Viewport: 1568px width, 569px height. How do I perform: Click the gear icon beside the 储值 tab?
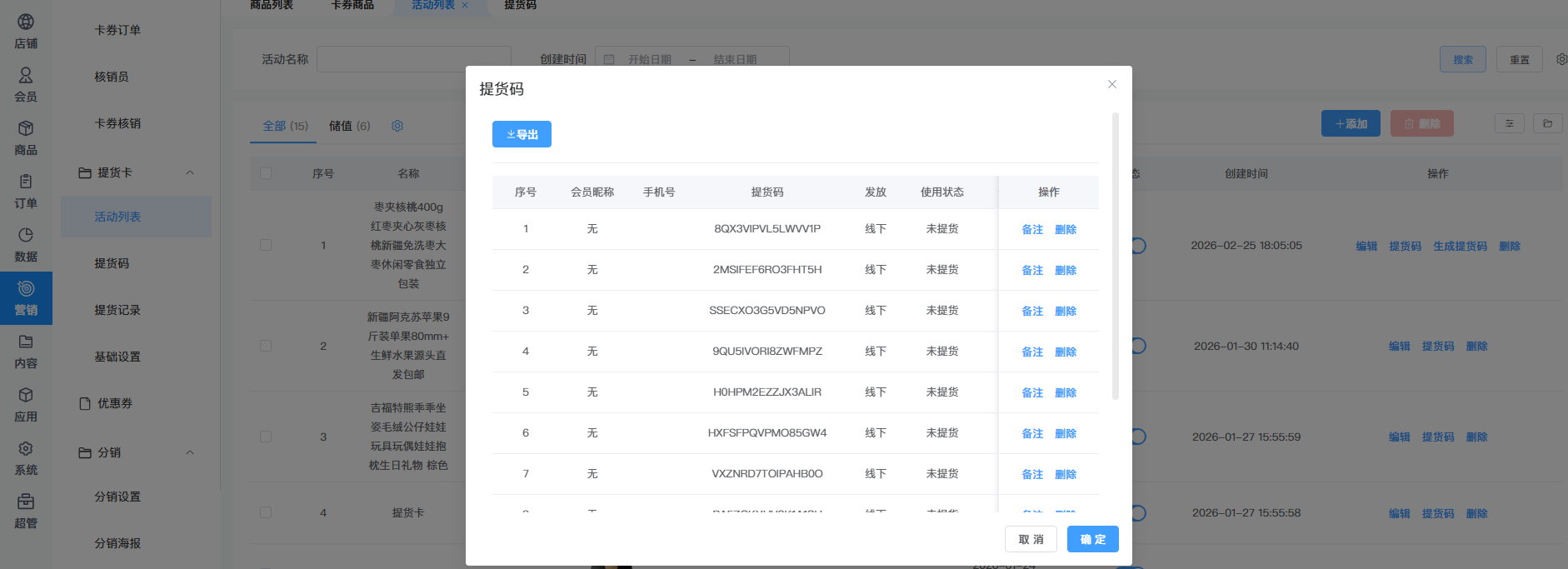(x=397, y=126)
